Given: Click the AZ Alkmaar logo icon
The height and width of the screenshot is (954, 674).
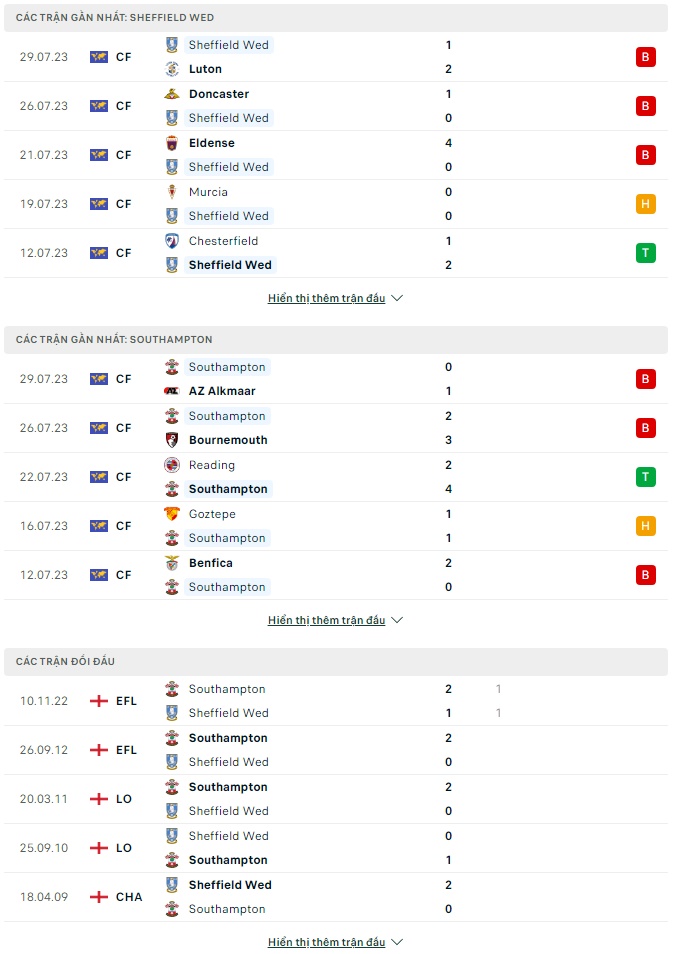Looking at the screenshot, I should pyautogui.click(x=172, y=391).
